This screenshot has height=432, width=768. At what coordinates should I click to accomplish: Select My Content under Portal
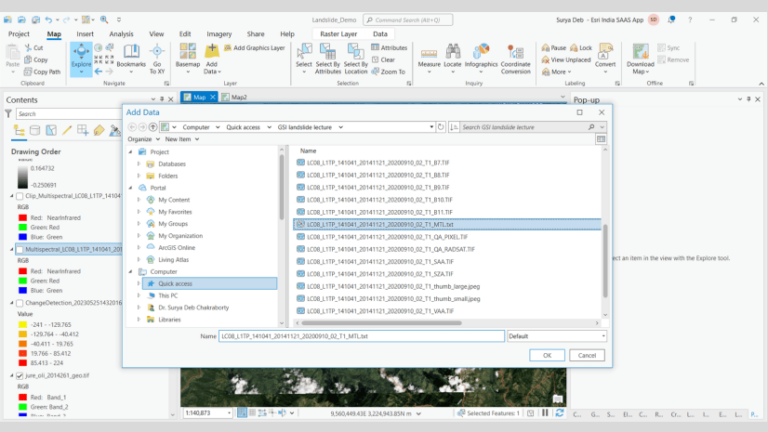174,200
